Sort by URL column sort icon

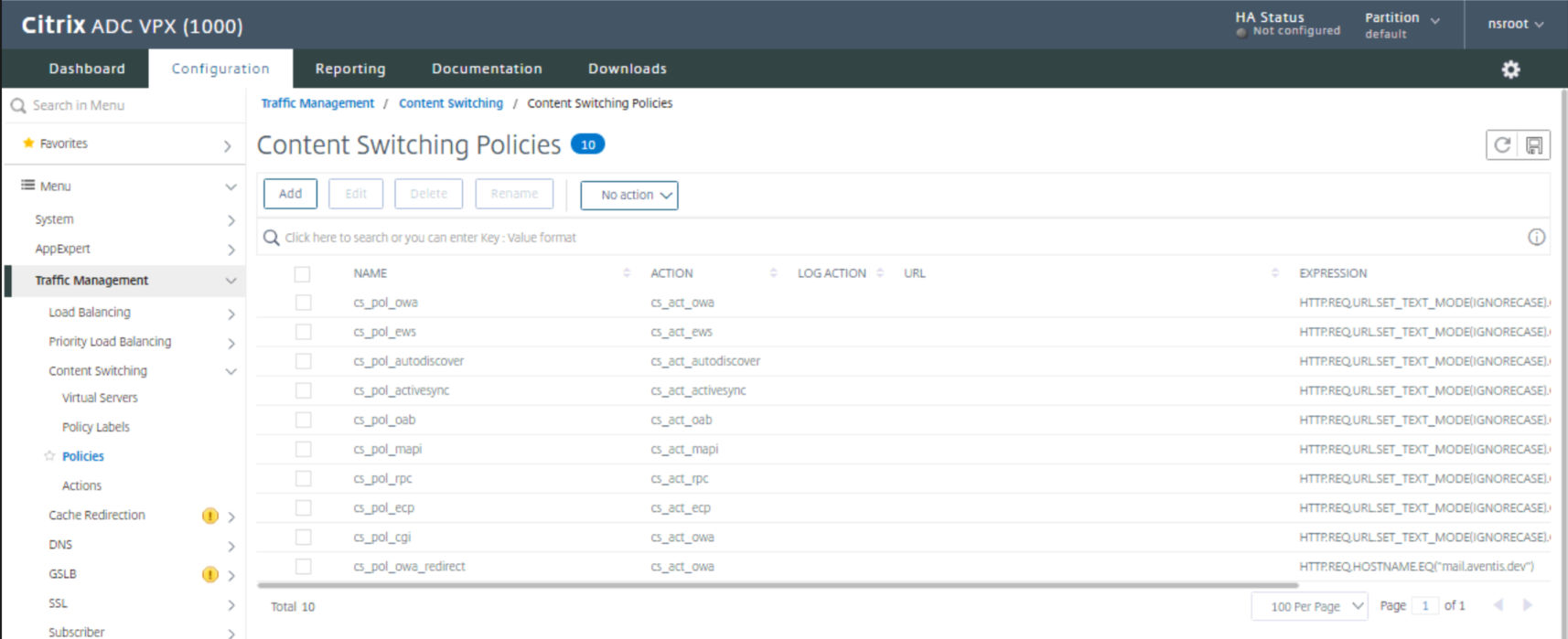point(1274,272)
